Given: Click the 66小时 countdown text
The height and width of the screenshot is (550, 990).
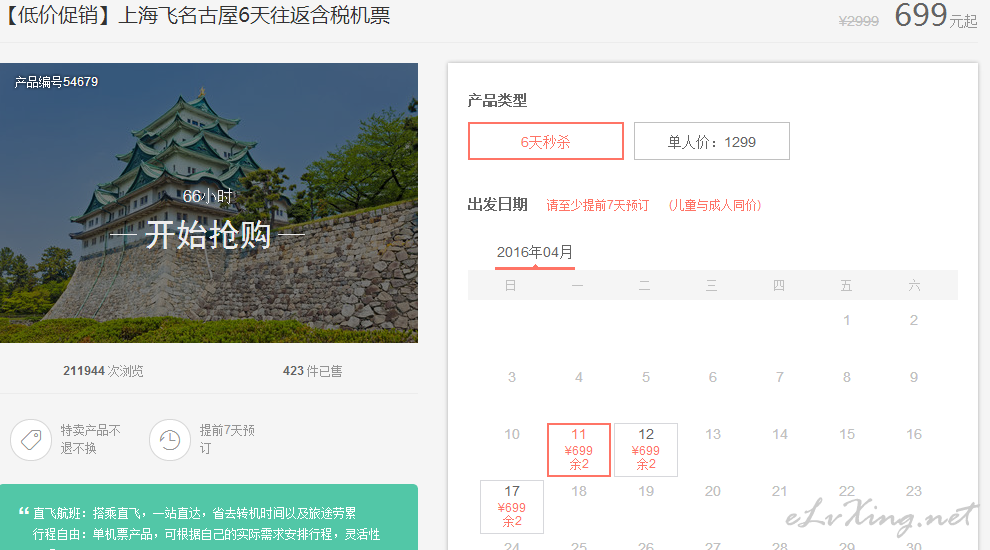Looking at the screenshot, I should [x=208, y=196].
